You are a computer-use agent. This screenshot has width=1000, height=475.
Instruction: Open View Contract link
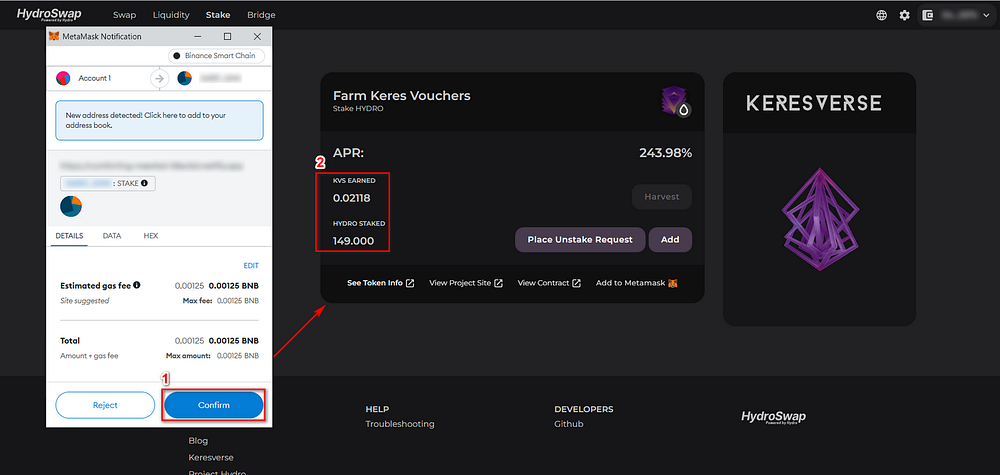(x=549, y=283)
